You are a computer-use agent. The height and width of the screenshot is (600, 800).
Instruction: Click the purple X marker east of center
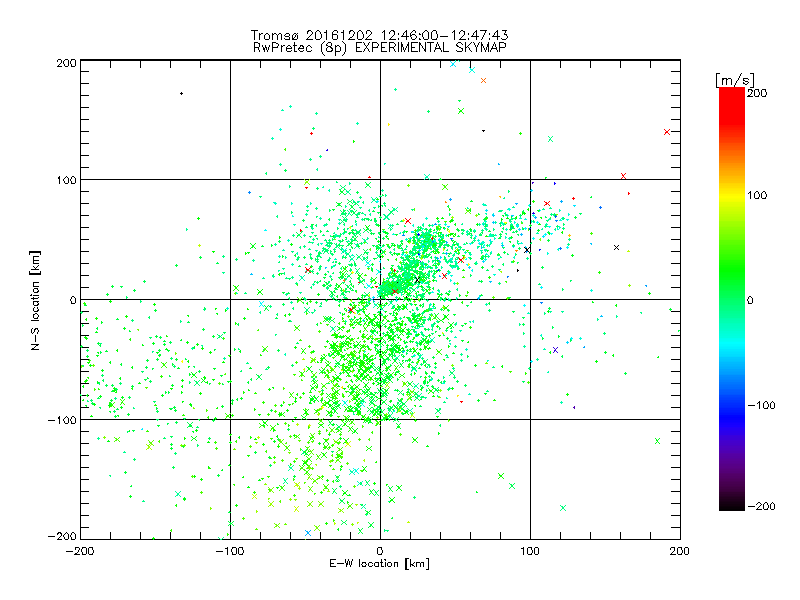pos(556,350)
